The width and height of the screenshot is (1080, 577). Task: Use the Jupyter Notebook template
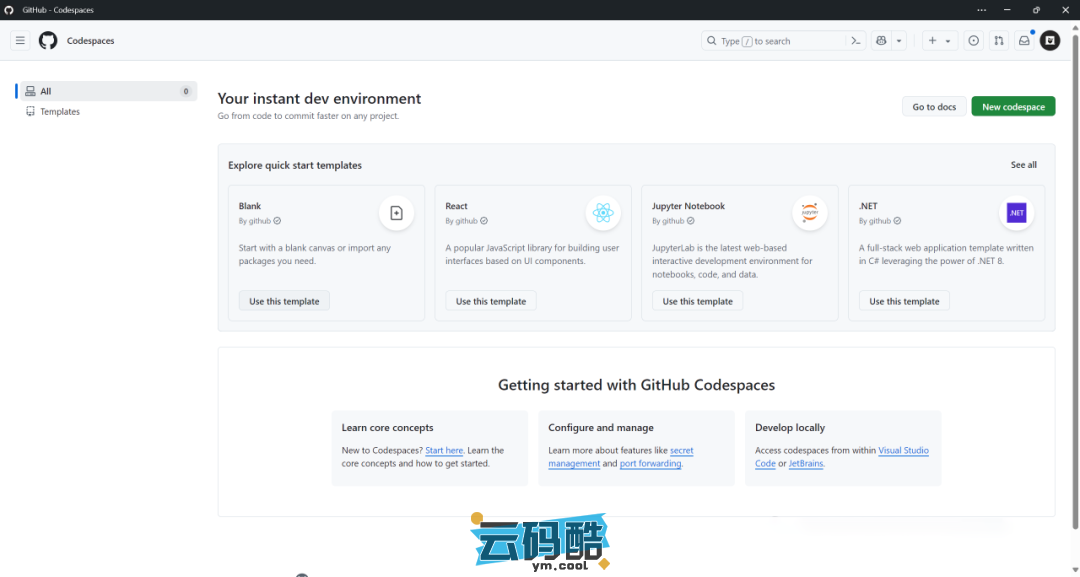pyautogui.click(x=697, y=301)
